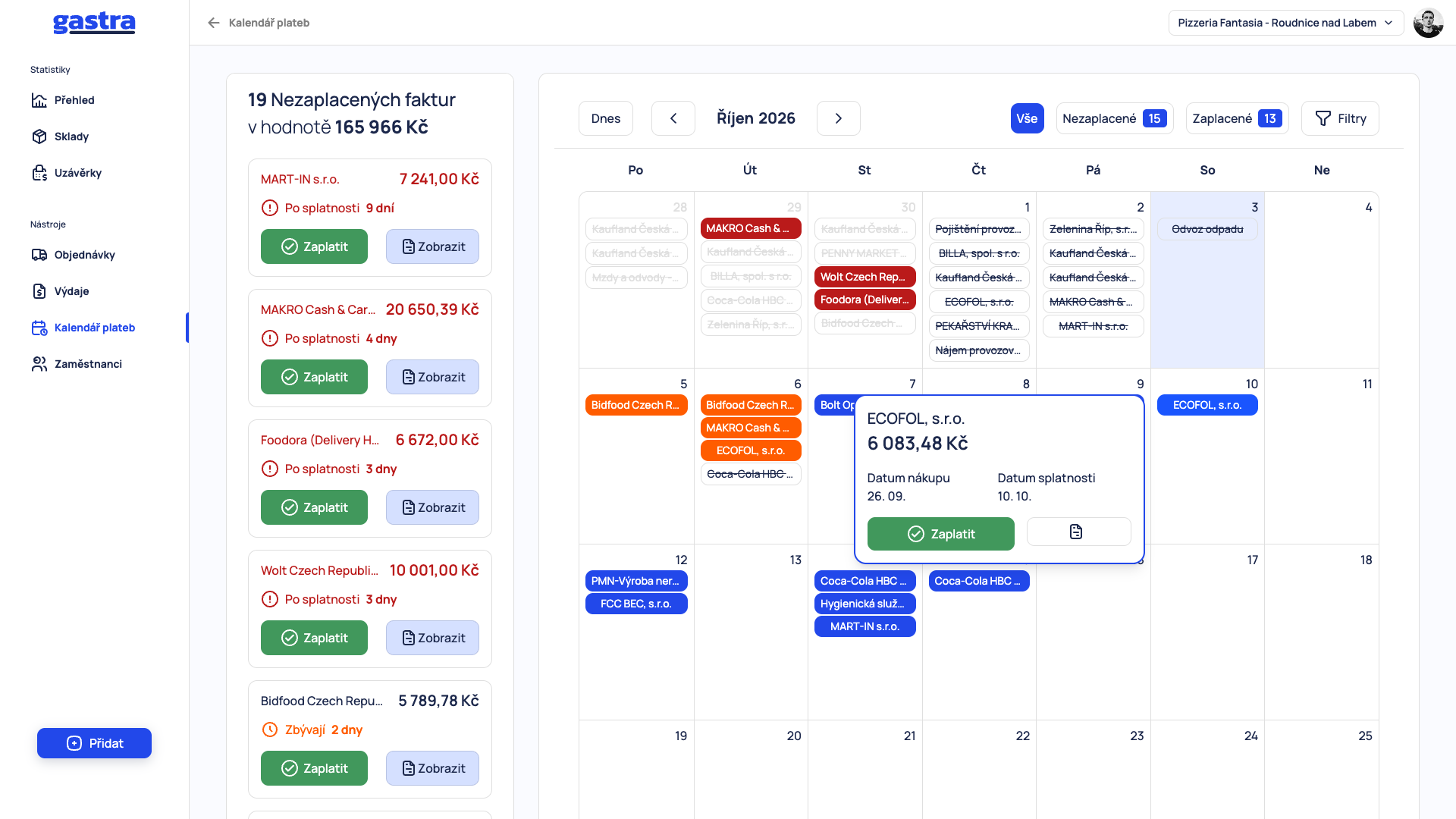This screenshot has width=1456, height=819.
Task: Open user profile avatar
Action: [x=1428, y=23]
